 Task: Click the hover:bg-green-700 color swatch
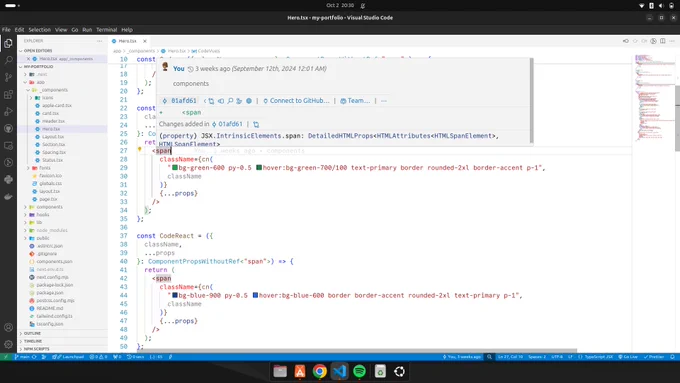259,167
